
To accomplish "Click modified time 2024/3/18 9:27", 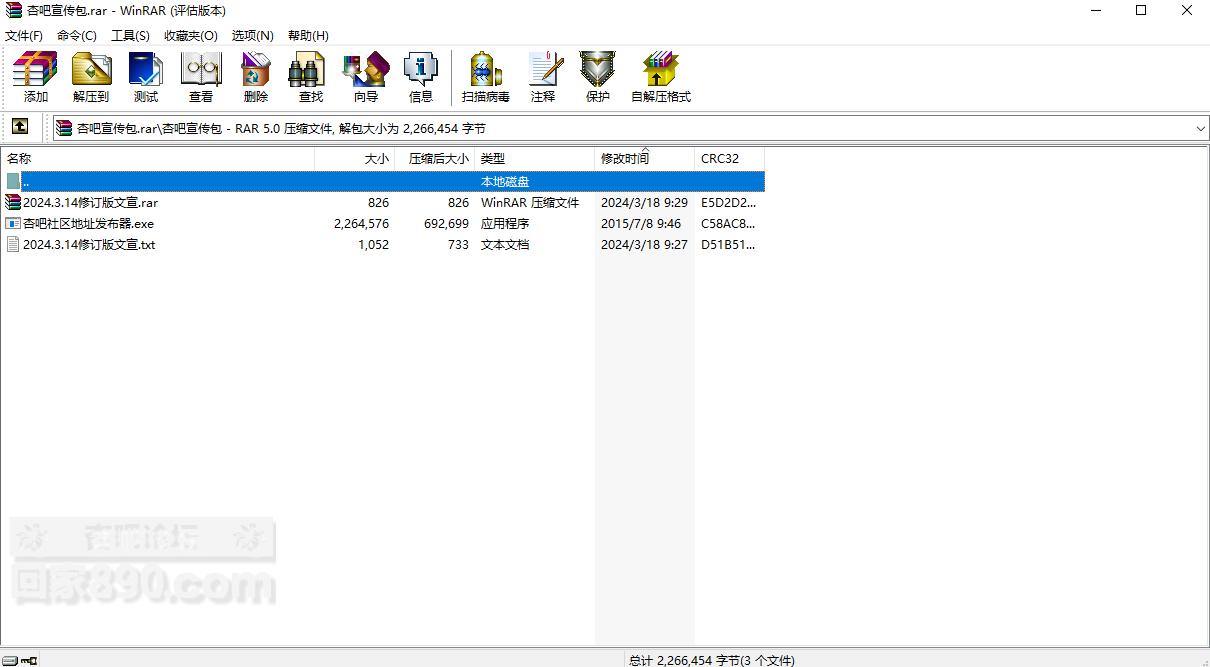I will 644,244.
